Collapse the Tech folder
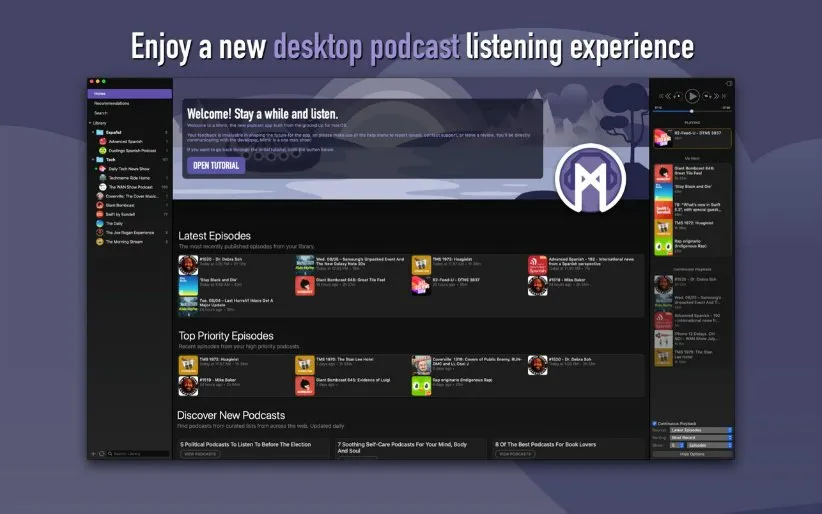The height and width of the screenshot is (514, 822). 93,159
